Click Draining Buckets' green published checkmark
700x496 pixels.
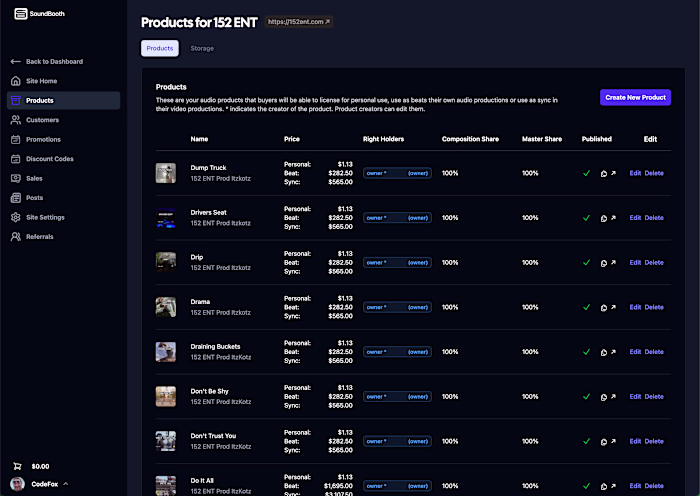coord(587,352)
